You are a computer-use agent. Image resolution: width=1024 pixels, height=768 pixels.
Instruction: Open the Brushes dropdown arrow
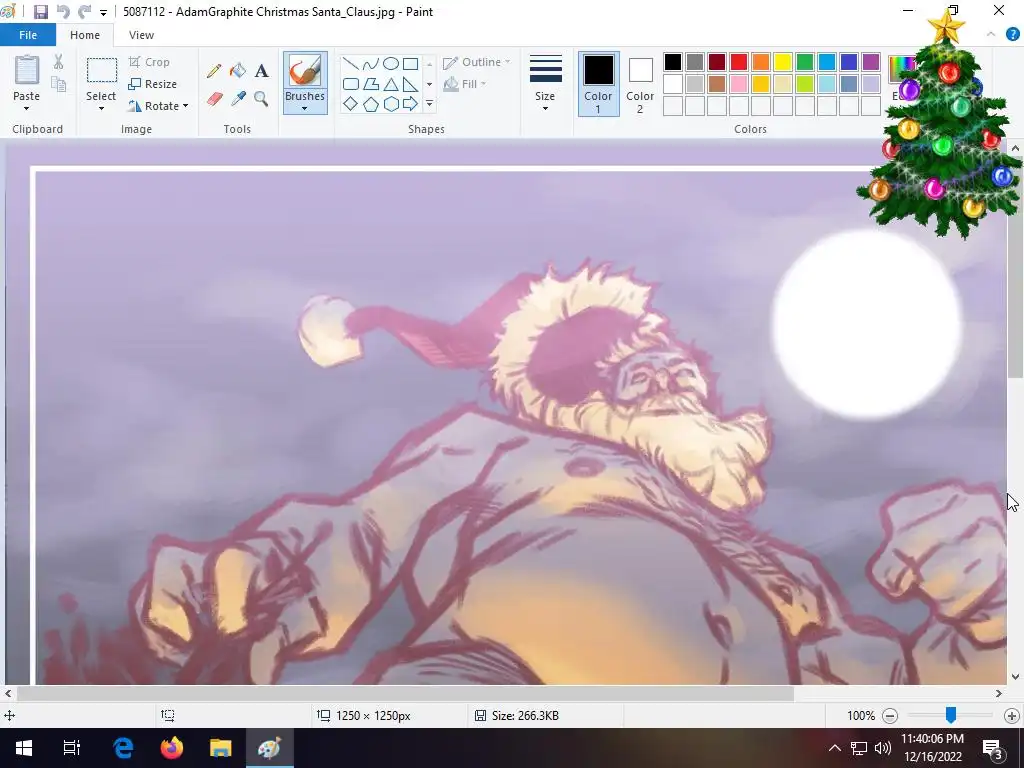tap(304, 108)
